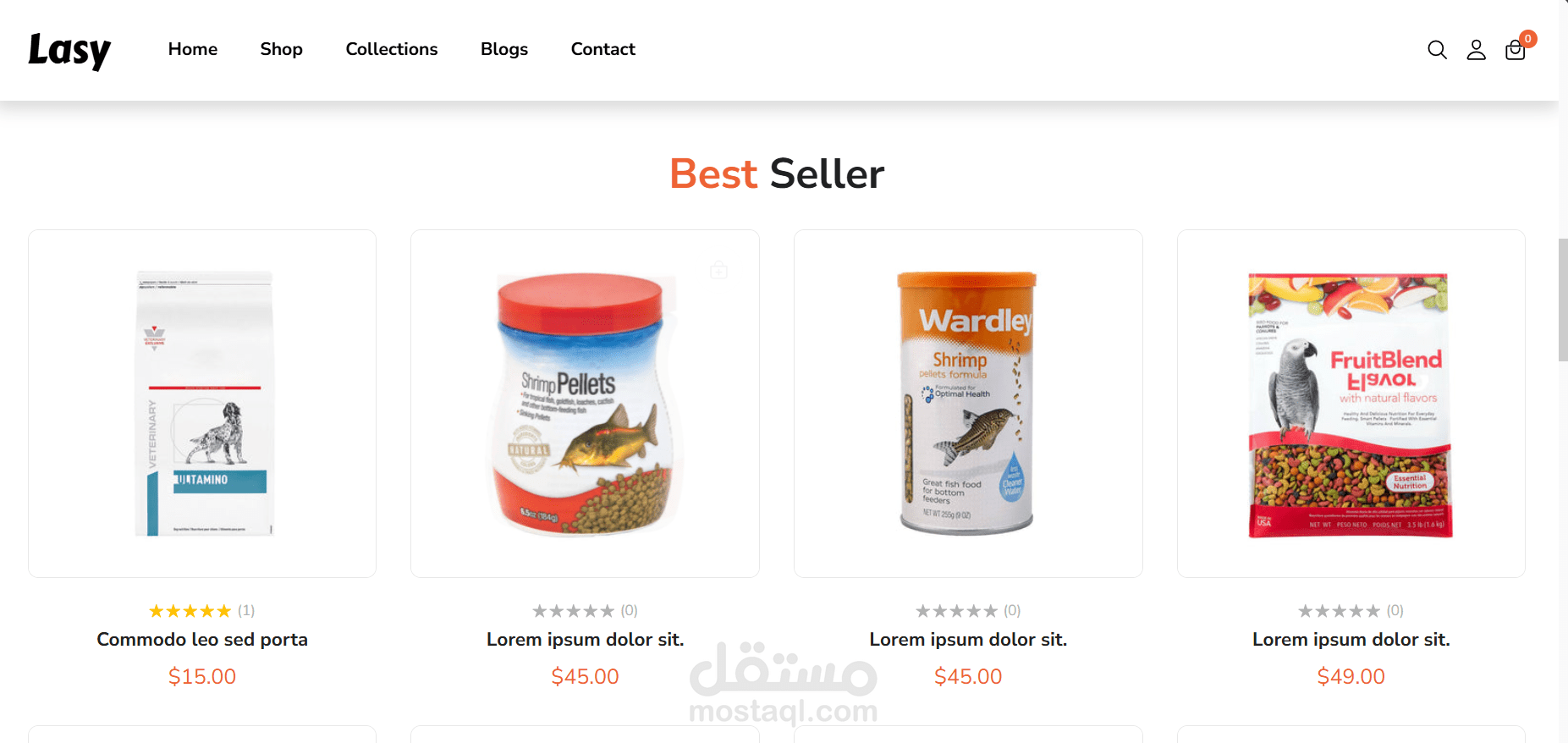Click the Lasy logo
This screenshot has width=1568, height=743.
tap(69, 50)
